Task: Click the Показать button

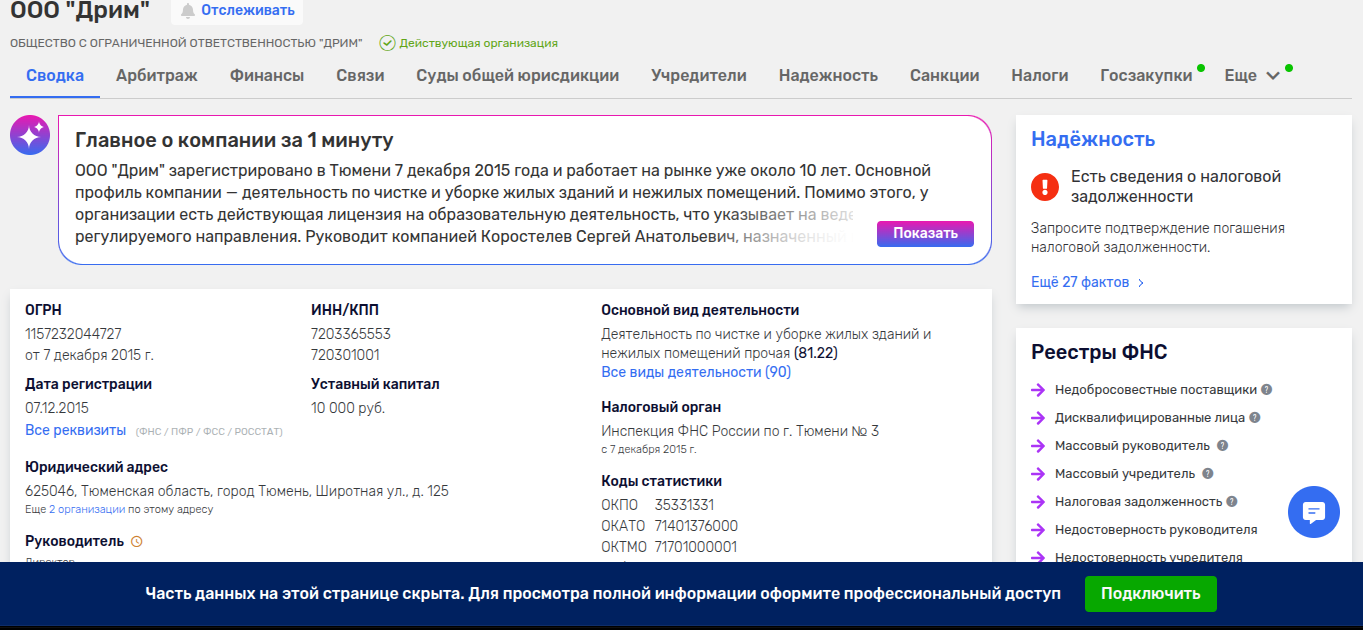Action: tap(925, 234)
